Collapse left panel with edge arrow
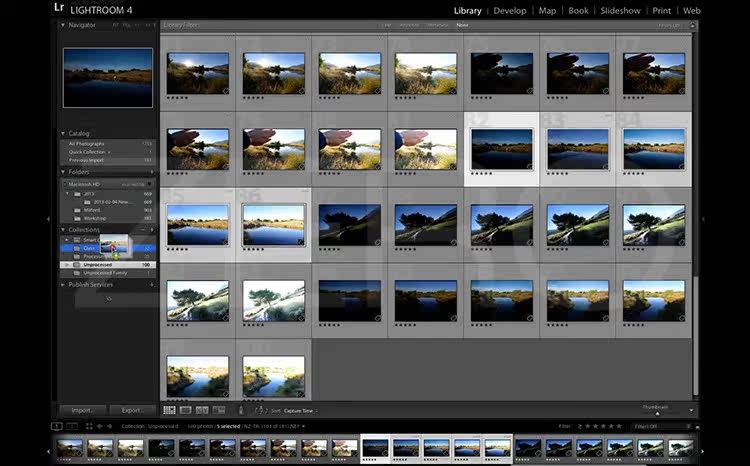 tap(48, 219)
